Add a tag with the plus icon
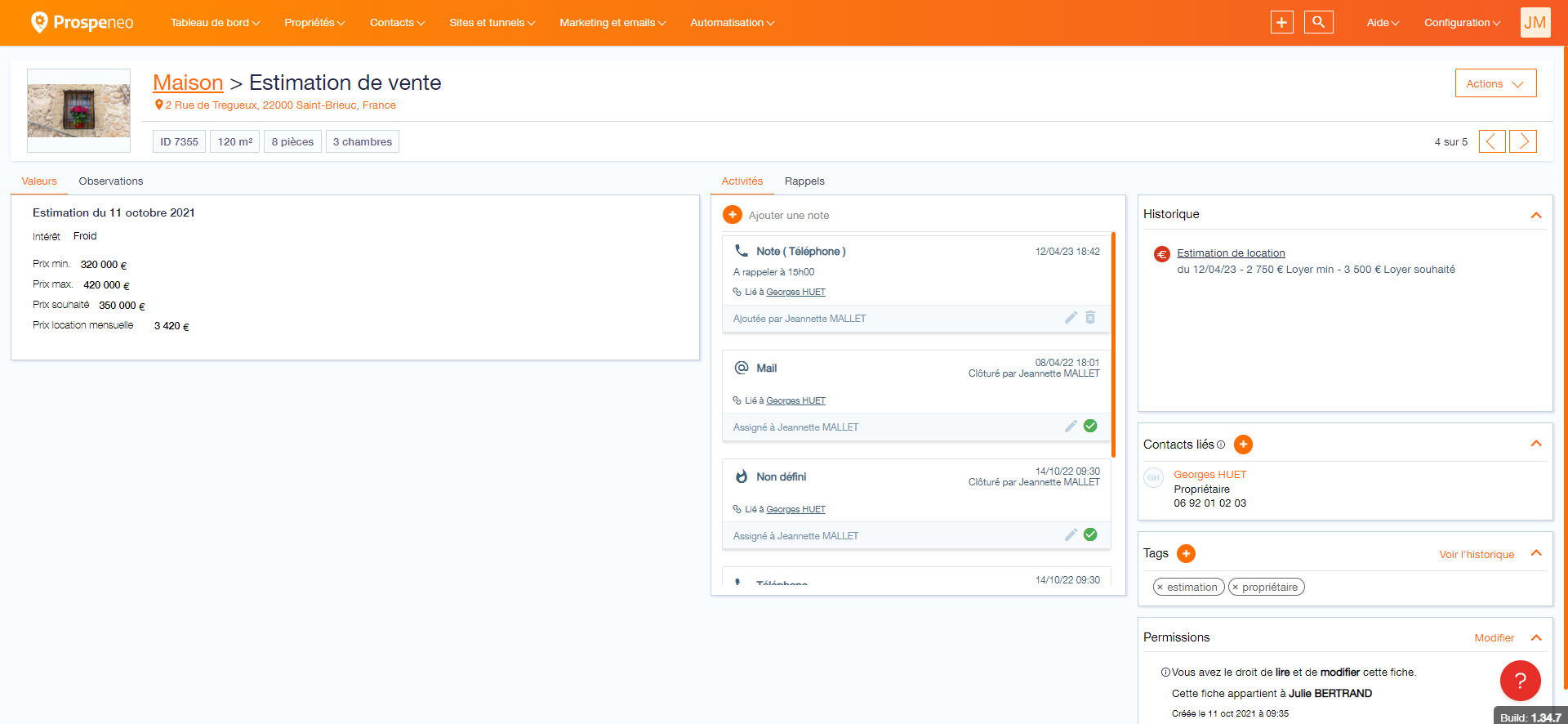The image size is (1568, 724). [x=1186, y=554]
